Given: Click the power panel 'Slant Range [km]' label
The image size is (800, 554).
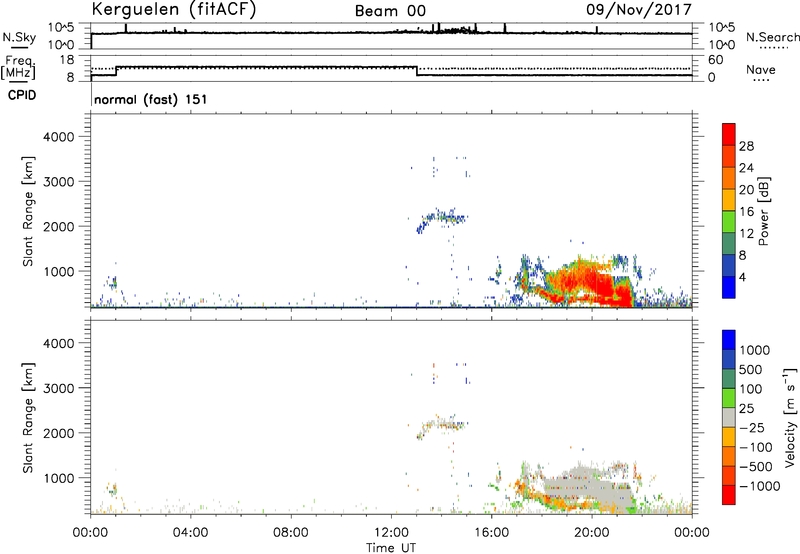Looking at the screenshot, I should coord(28,211).
